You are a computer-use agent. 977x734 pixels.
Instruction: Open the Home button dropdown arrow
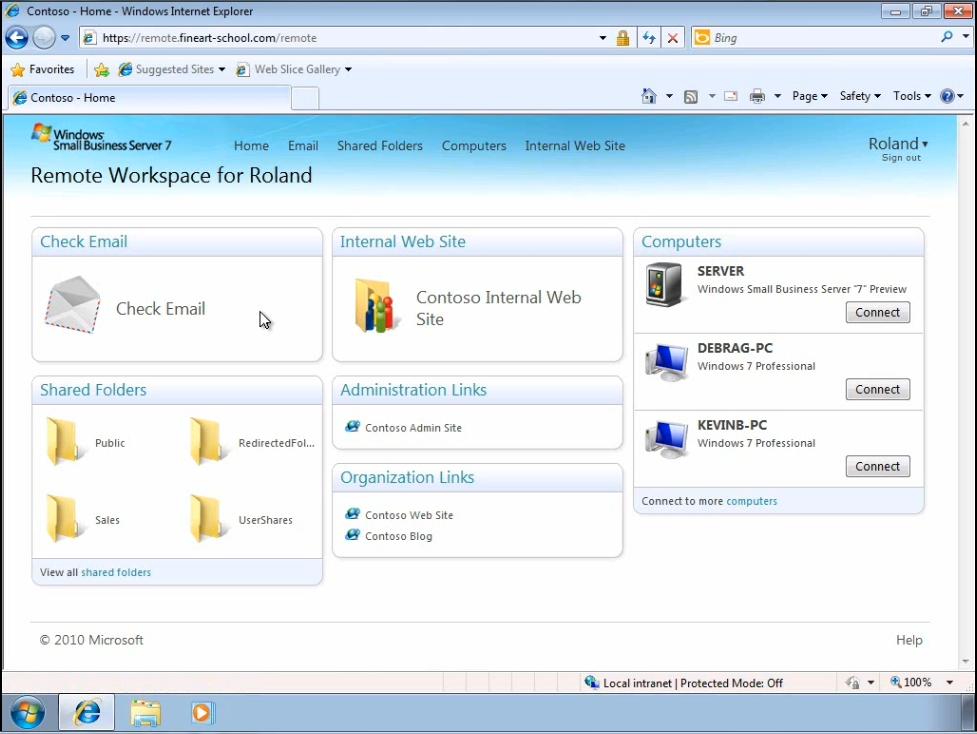click(x=669, y=96)
